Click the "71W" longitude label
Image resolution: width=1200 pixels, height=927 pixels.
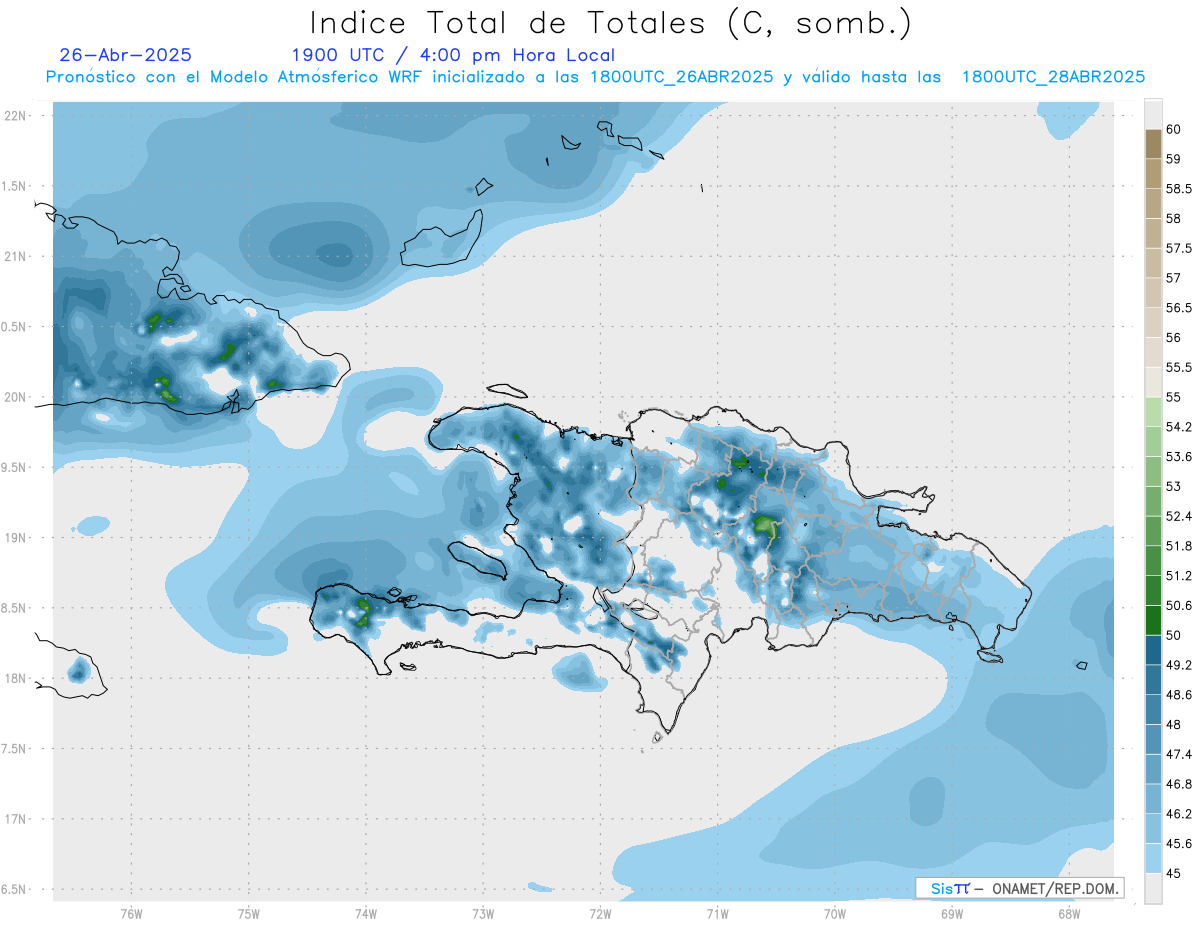point(717,914)
